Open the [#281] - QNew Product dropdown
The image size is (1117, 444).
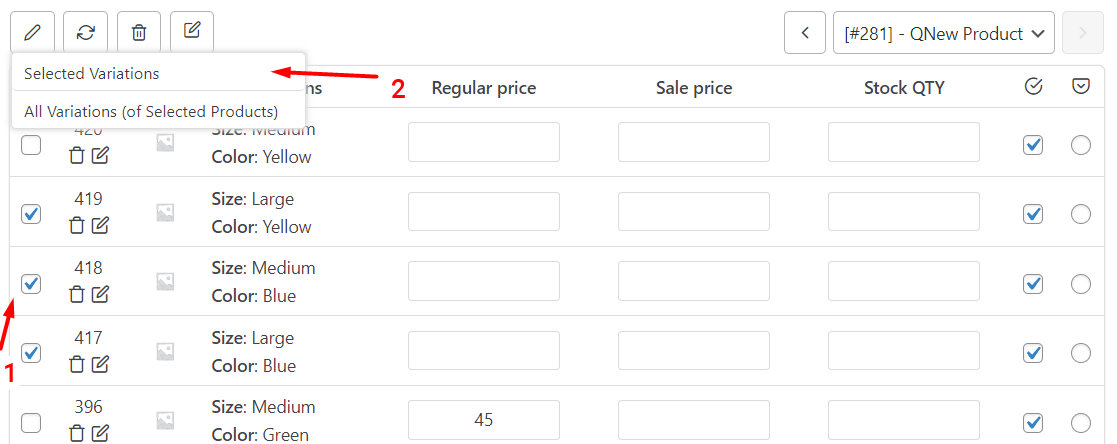(944, 33)
